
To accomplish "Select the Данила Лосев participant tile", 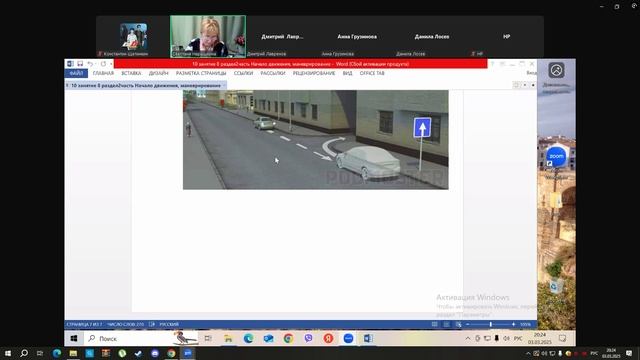I will 431,37.
